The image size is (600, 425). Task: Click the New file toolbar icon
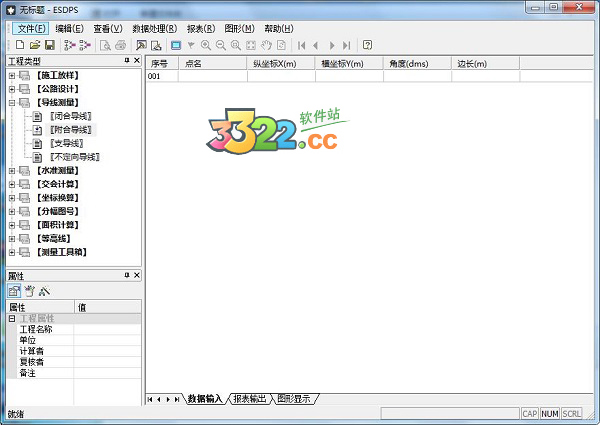click(x=20, y=45)
